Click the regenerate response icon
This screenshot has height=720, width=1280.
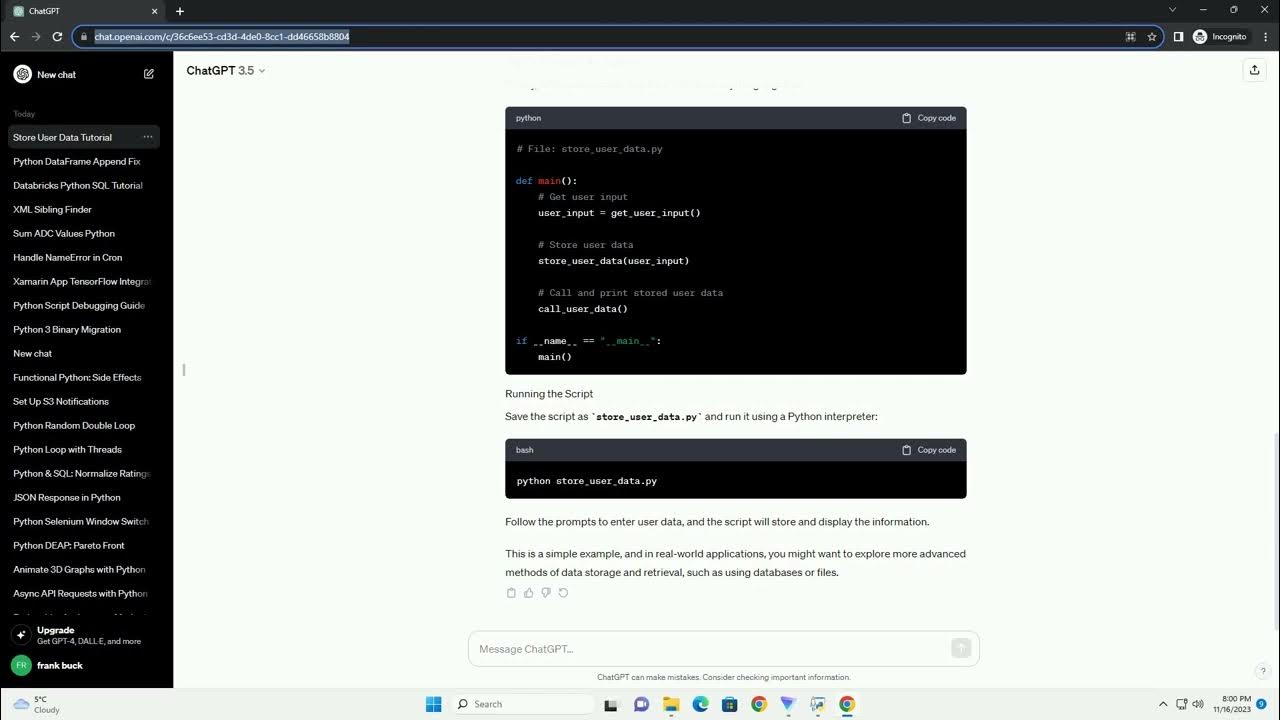coord(563,593)
